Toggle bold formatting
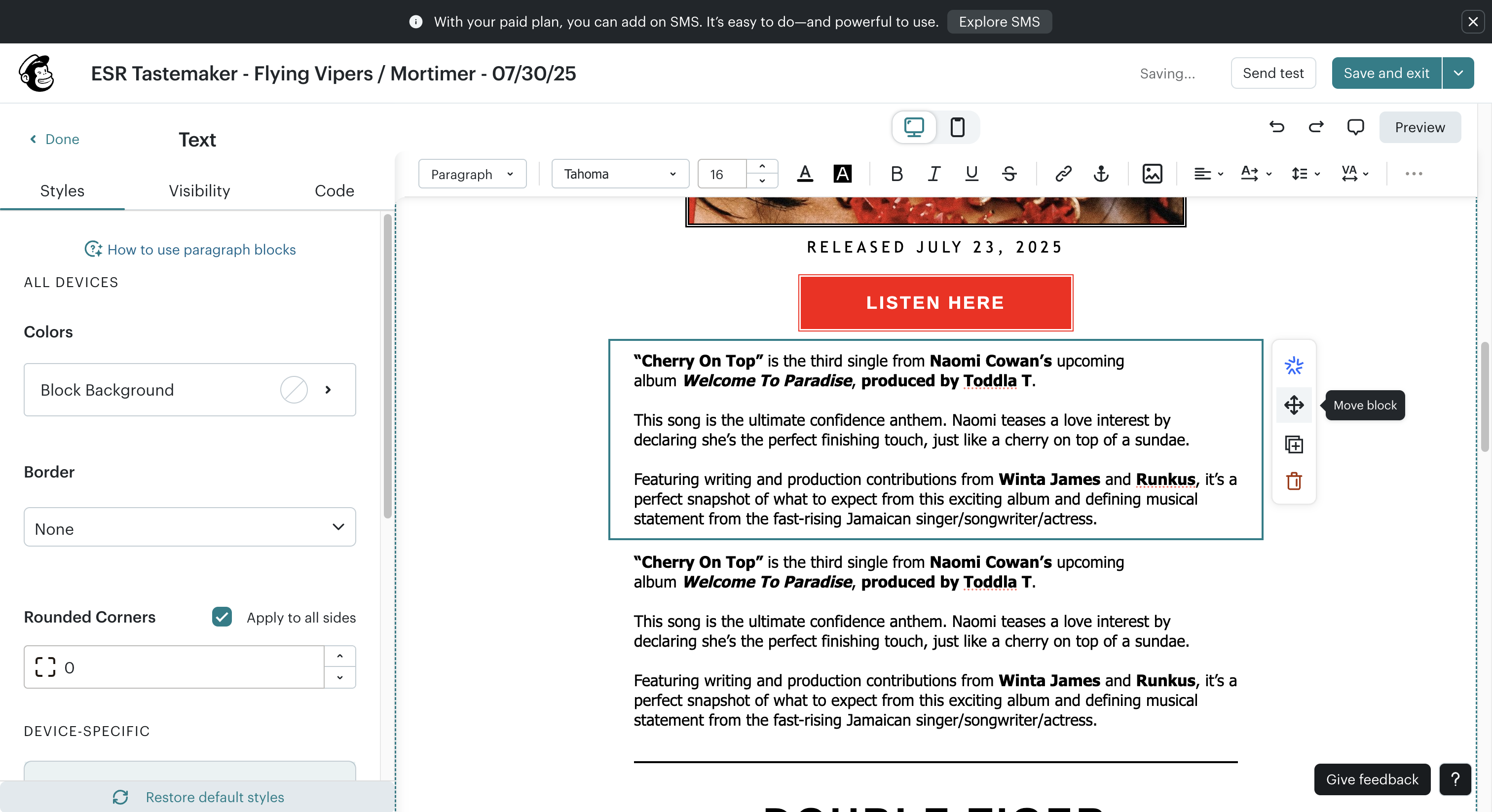 click(x=896, y=174)
